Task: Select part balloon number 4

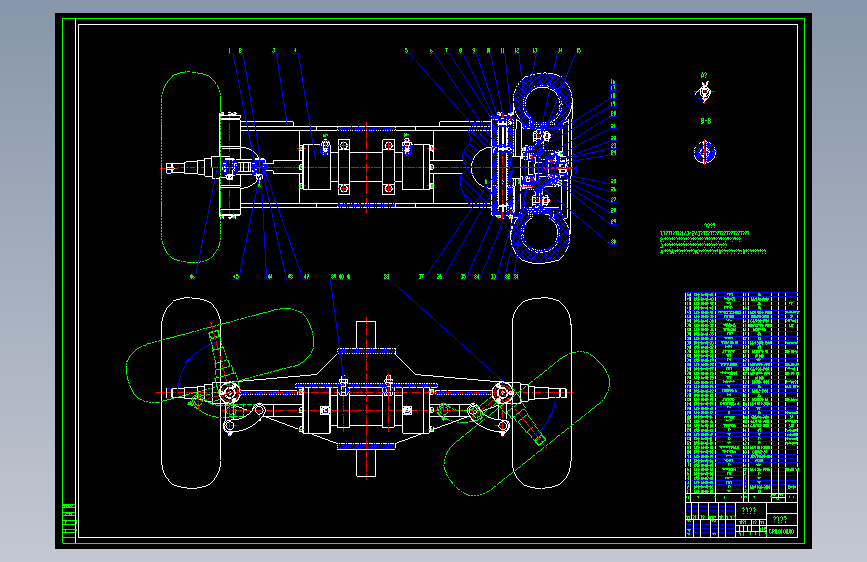Action: [295, 51]
